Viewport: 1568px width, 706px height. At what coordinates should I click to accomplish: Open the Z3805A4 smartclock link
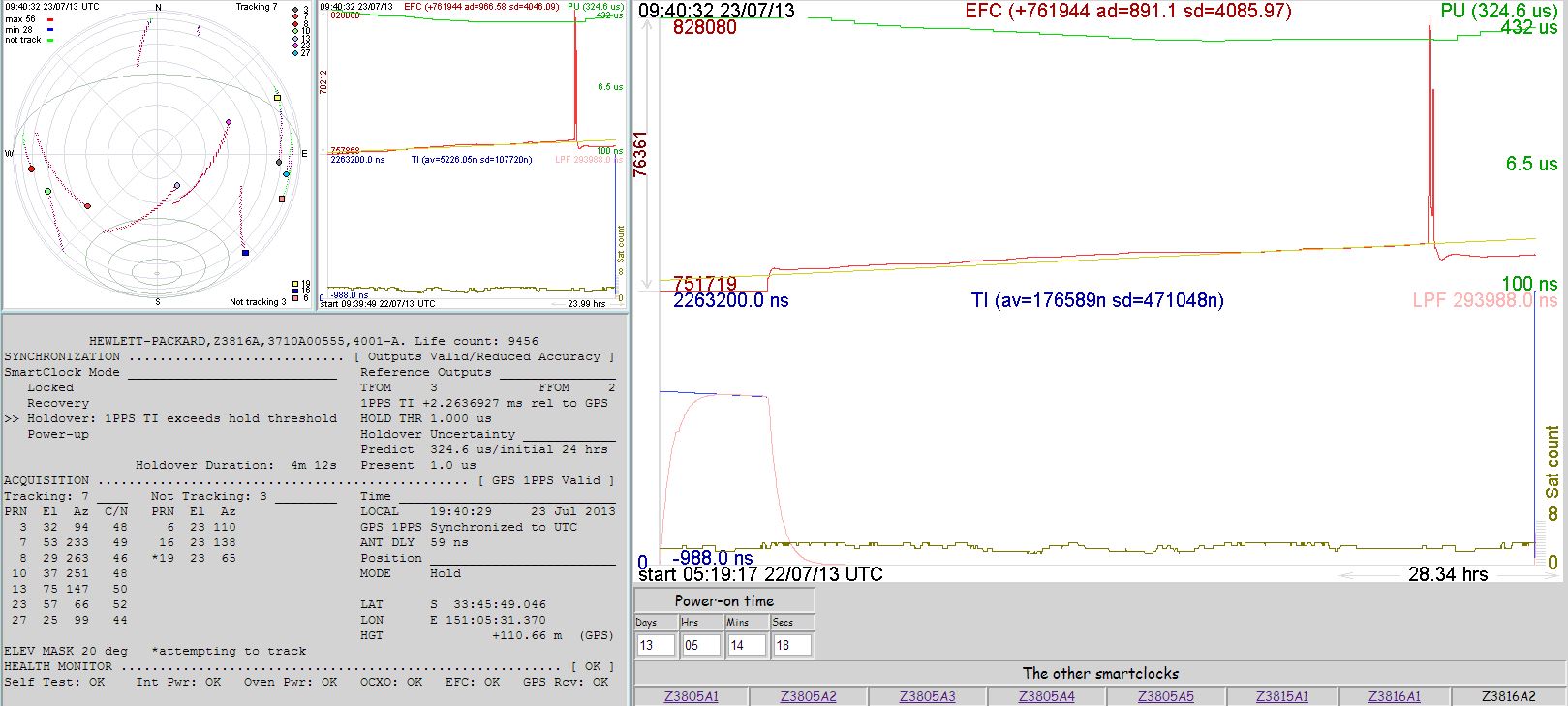(x=1046, y=696)
